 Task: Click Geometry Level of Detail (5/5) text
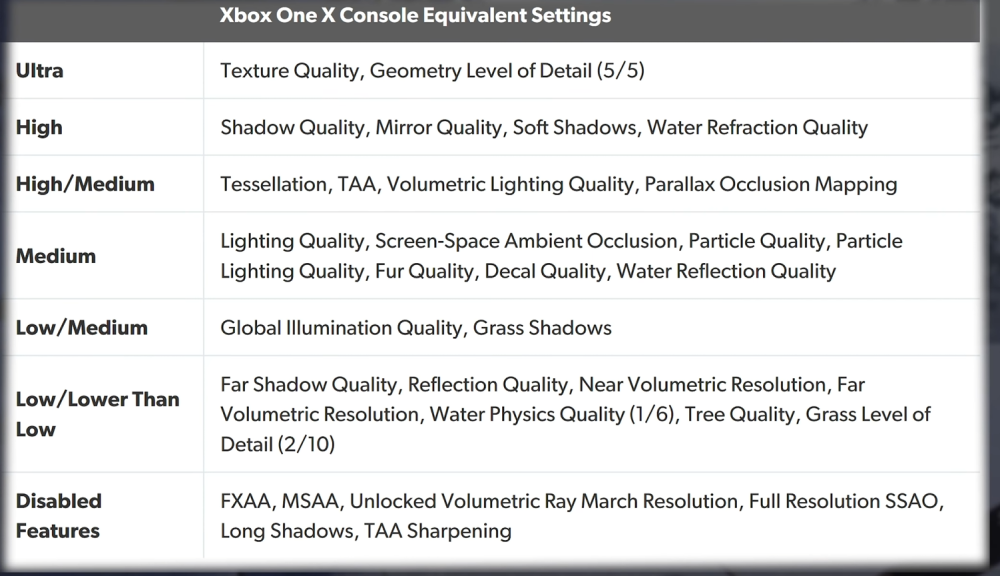(x=501, y=71)
